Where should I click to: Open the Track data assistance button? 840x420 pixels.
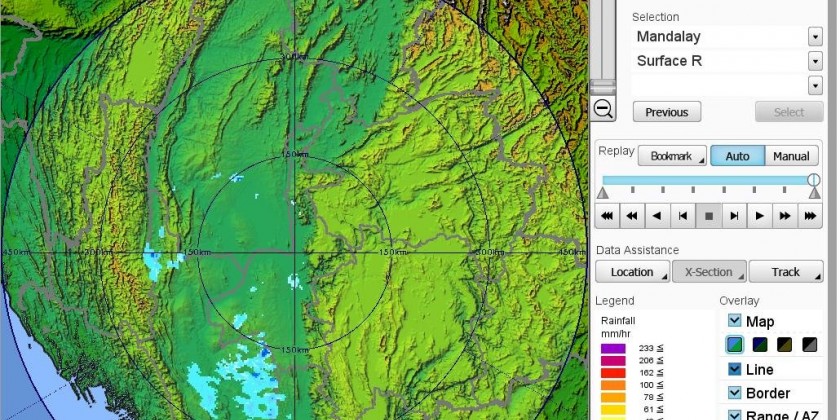click(x=785, y=272)
